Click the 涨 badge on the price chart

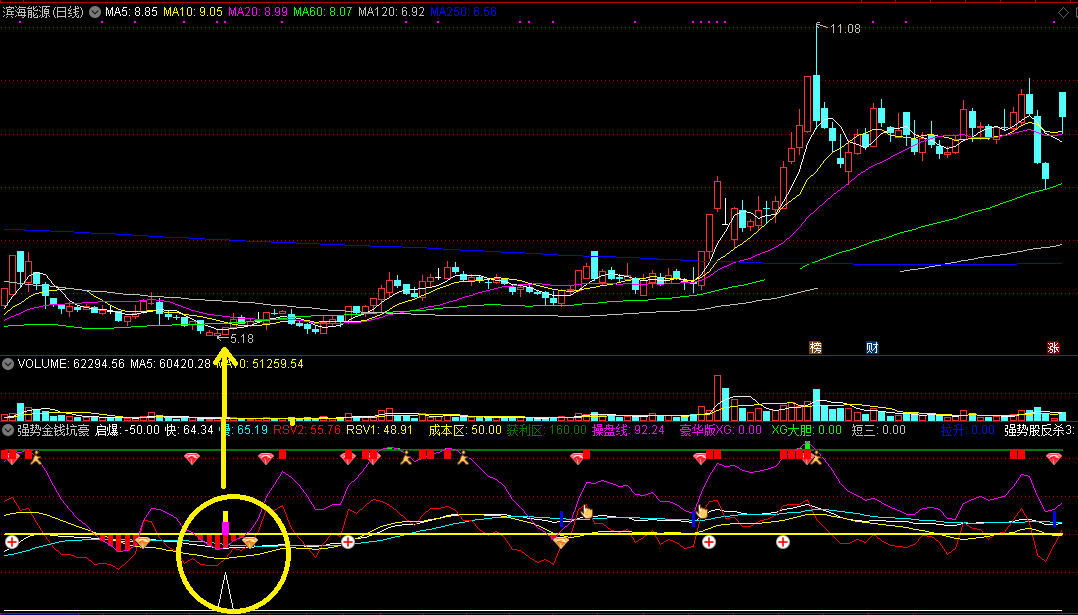[1053, 348]
